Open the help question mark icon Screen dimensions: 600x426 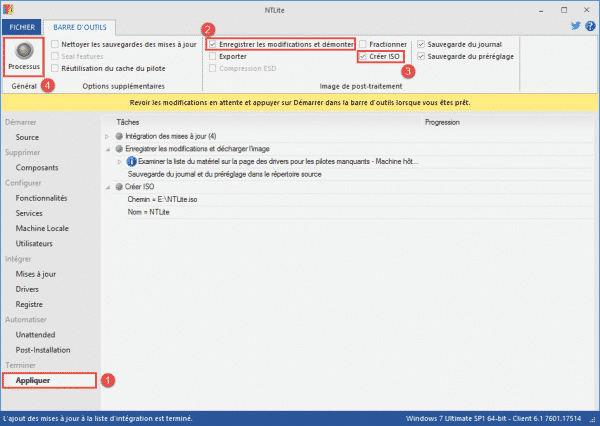pyautogui.click(x=590, y=26)
